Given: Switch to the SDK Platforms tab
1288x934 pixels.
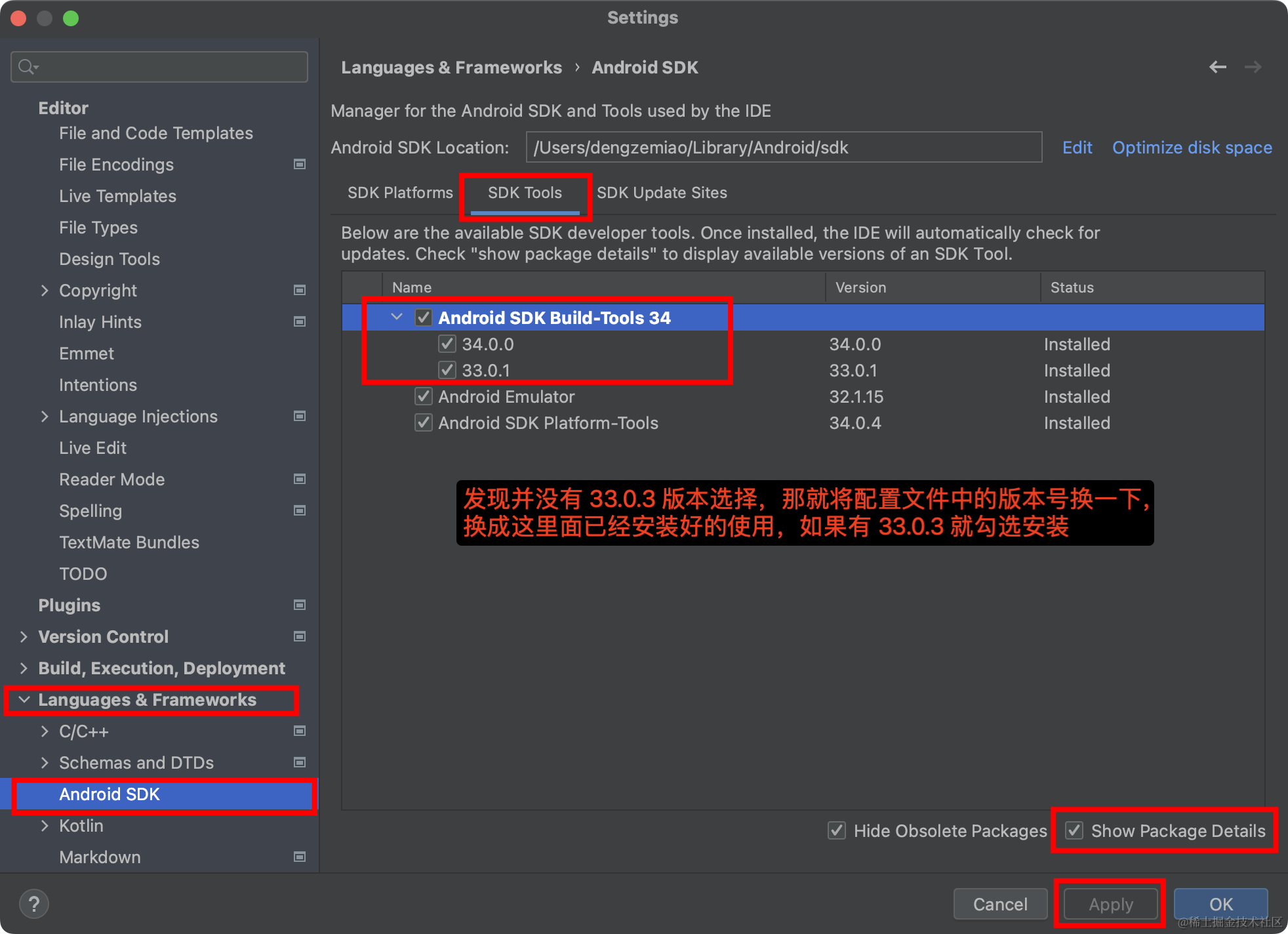Looking at the screenshot, I should tap(400, 193).
